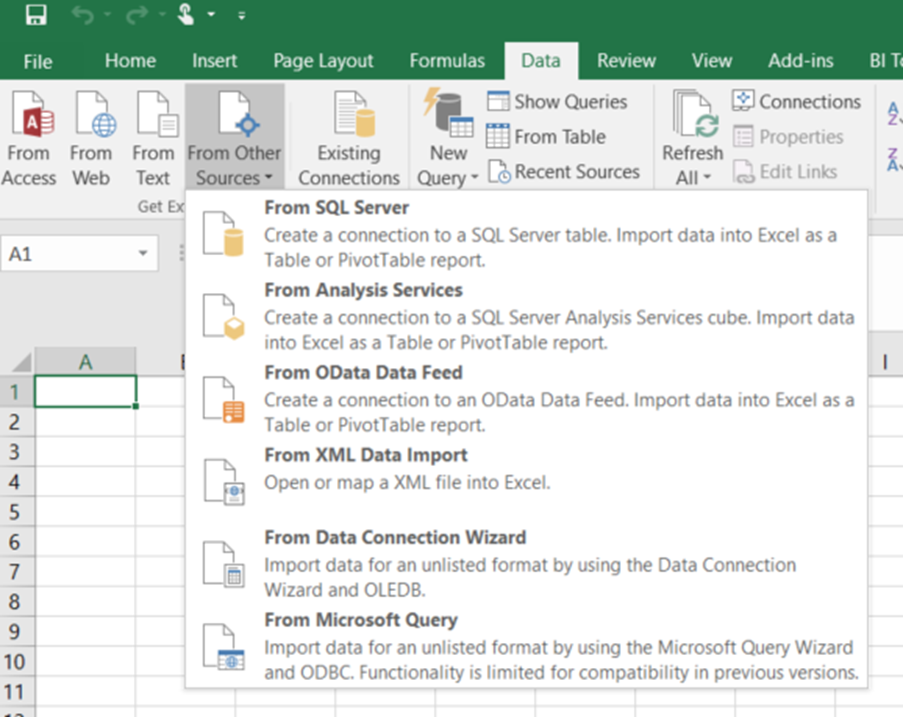Select row 6 header

pos(15,541)
